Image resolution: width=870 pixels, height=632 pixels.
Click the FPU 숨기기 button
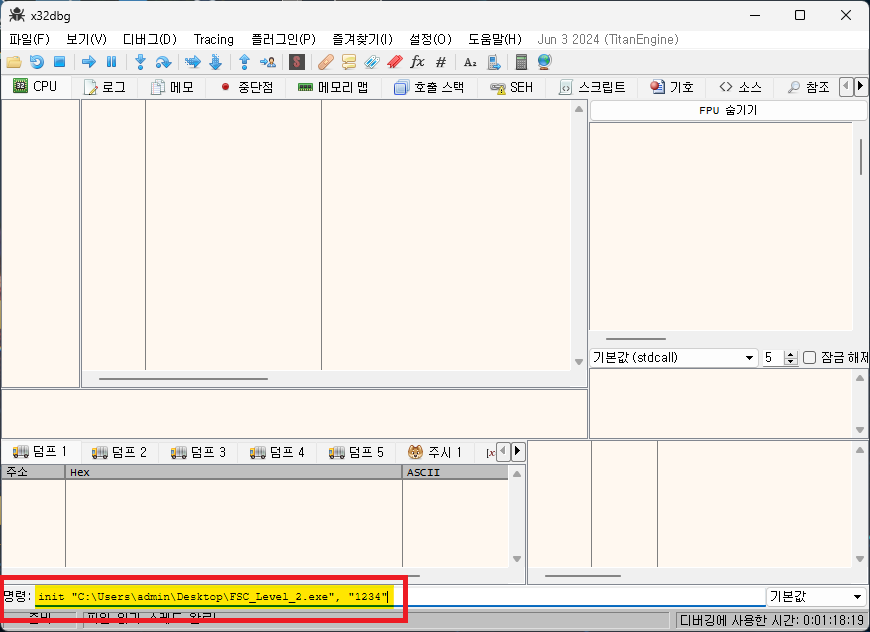(727, 110)
